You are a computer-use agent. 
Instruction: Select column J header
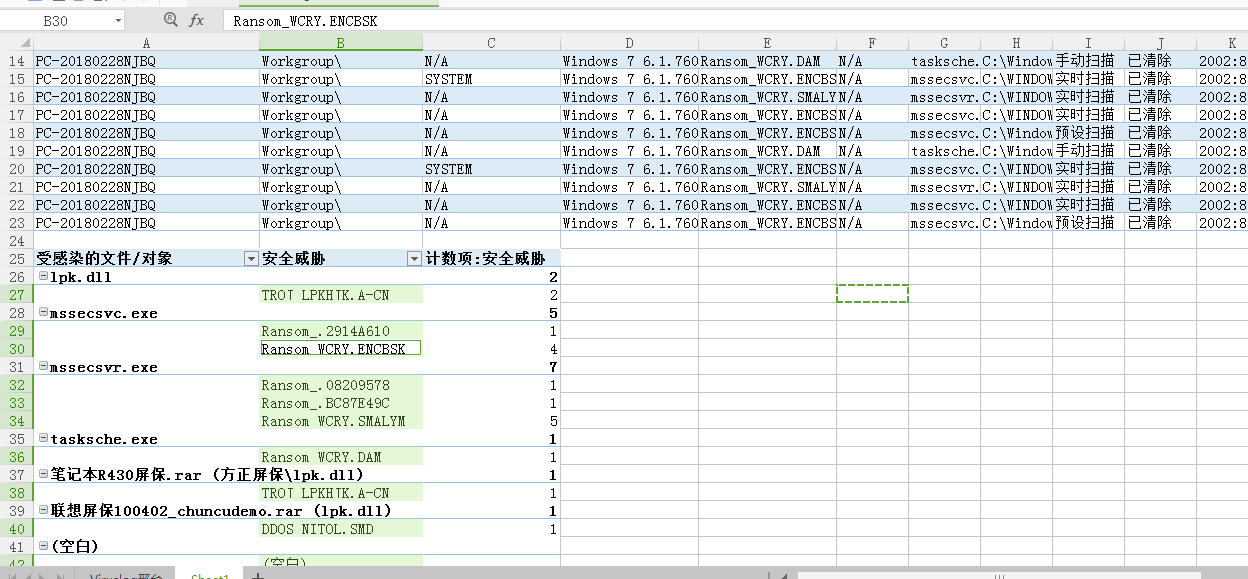click(x=1160, y=42)
